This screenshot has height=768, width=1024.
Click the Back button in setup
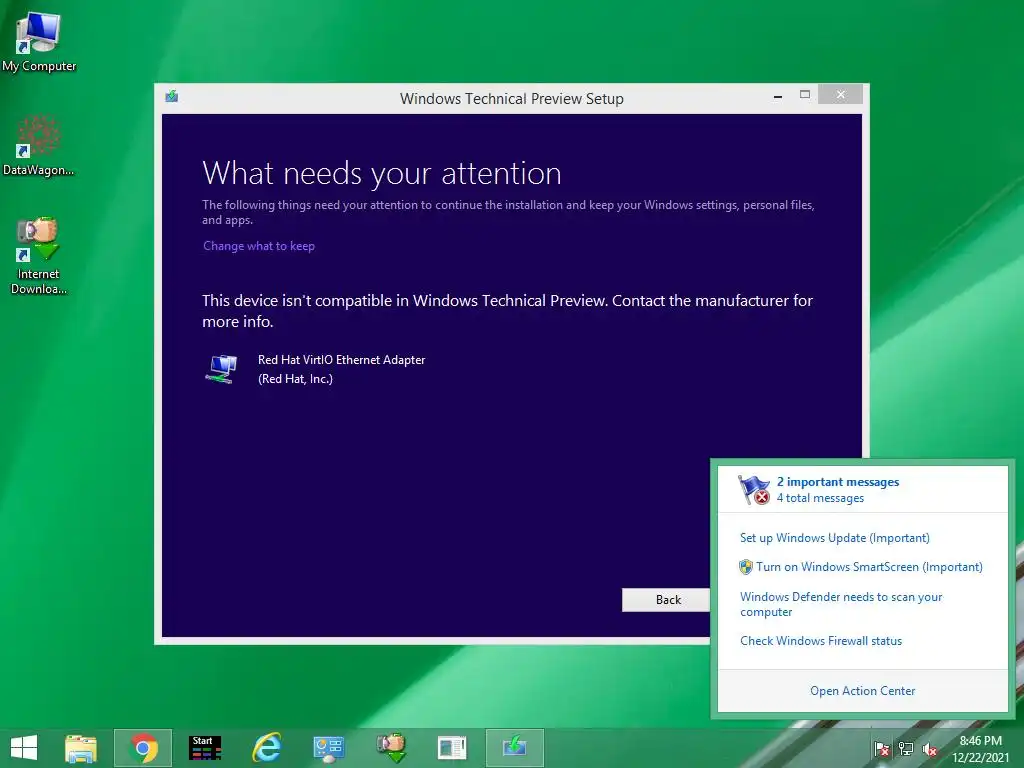(666, 600)
